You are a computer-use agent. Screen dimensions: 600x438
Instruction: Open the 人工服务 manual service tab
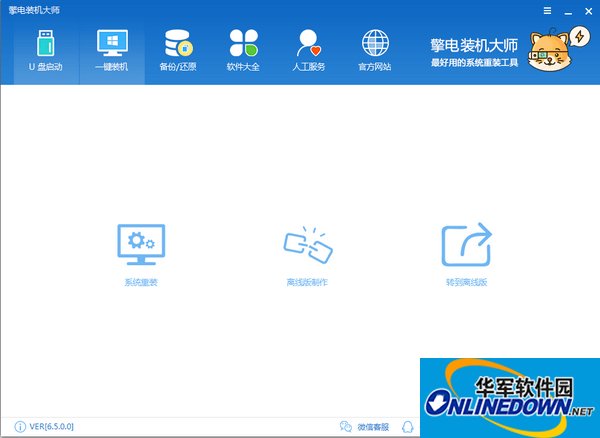[x=309, y=51]
